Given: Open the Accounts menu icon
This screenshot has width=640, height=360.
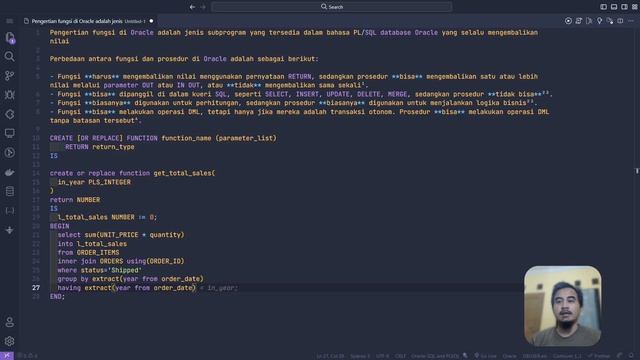Looking at the screenshot, I should [9, 322].
